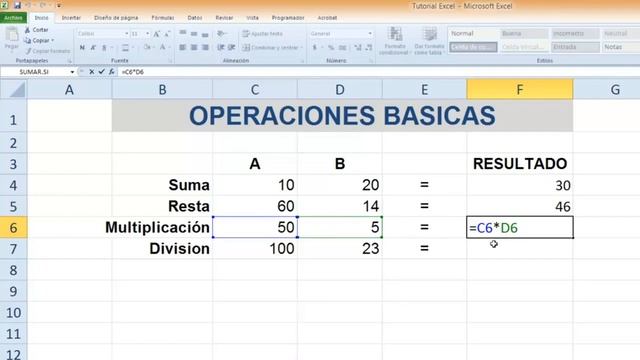
Task: Click the fx insert function icon
Action: (111, 72)
